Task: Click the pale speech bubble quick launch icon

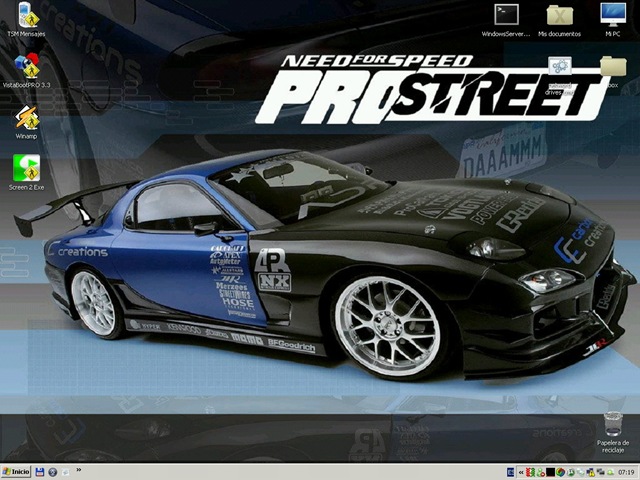Action: tap(65, 472)
